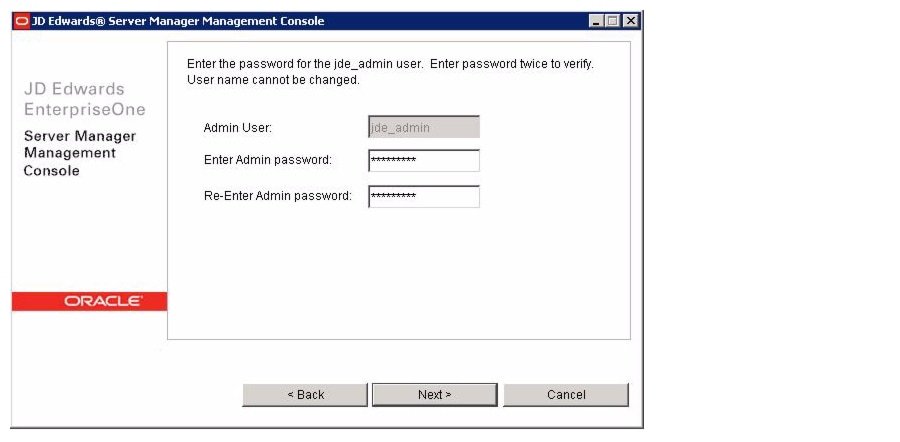Click the JD Edwards EnterpriseOne sidebar heading
The width and height of the screenshot is (900, 442).
pyautogui.click(x=84, y=99)
